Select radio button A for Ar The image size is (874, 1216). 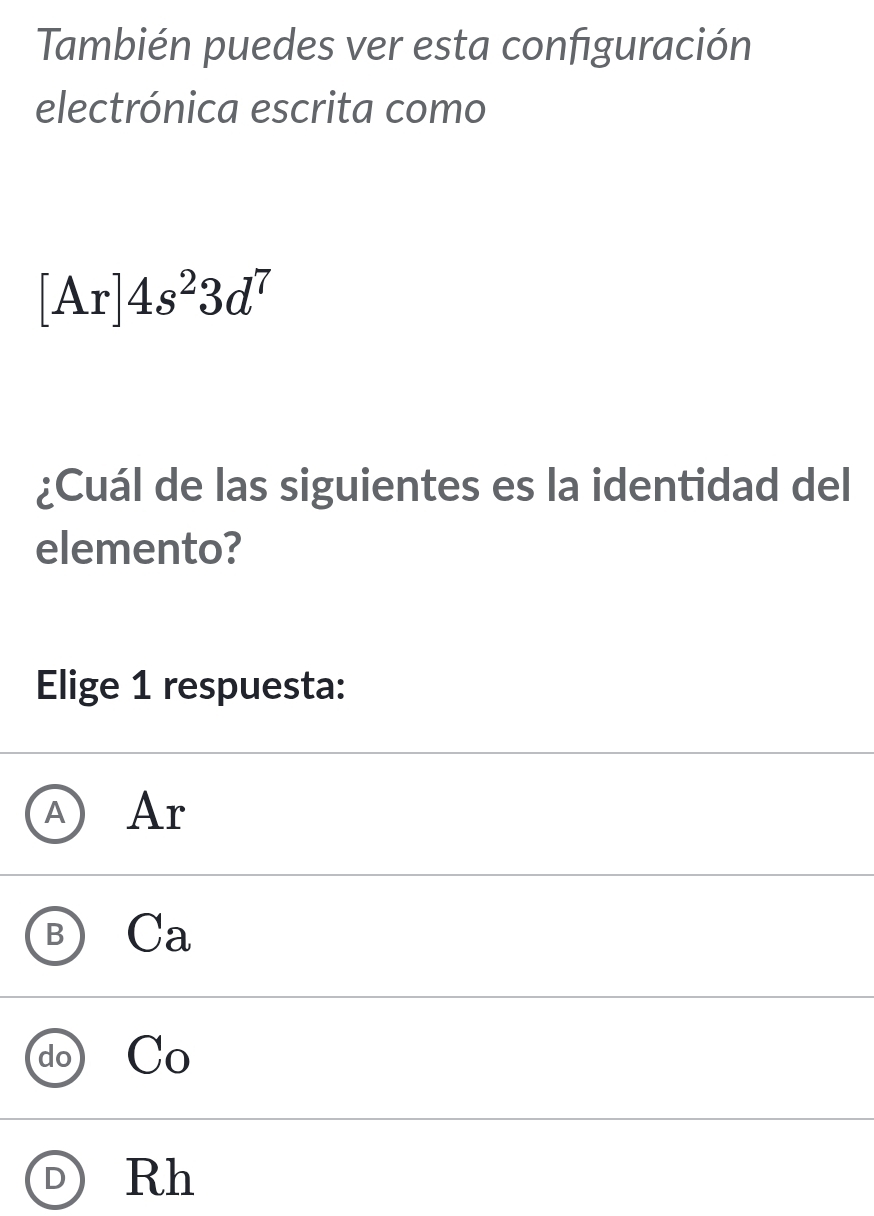(x=58, y=814)
